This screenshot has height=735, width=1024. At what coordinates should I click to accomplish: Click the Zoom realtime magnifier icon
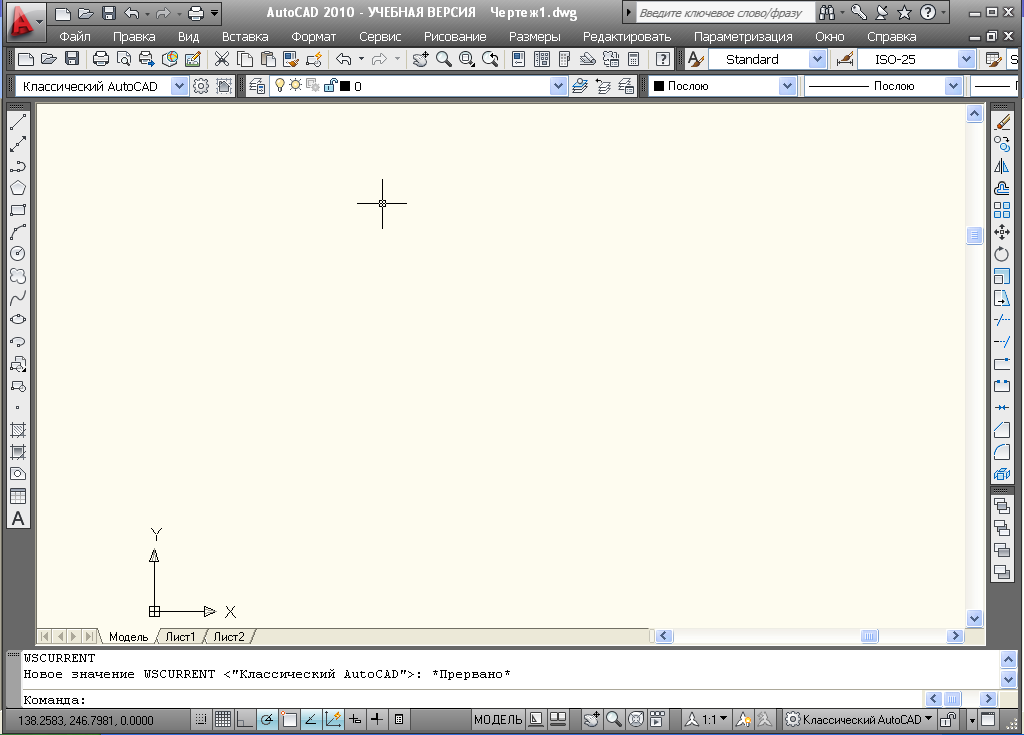pyautogui.click(x=443, y=59)
